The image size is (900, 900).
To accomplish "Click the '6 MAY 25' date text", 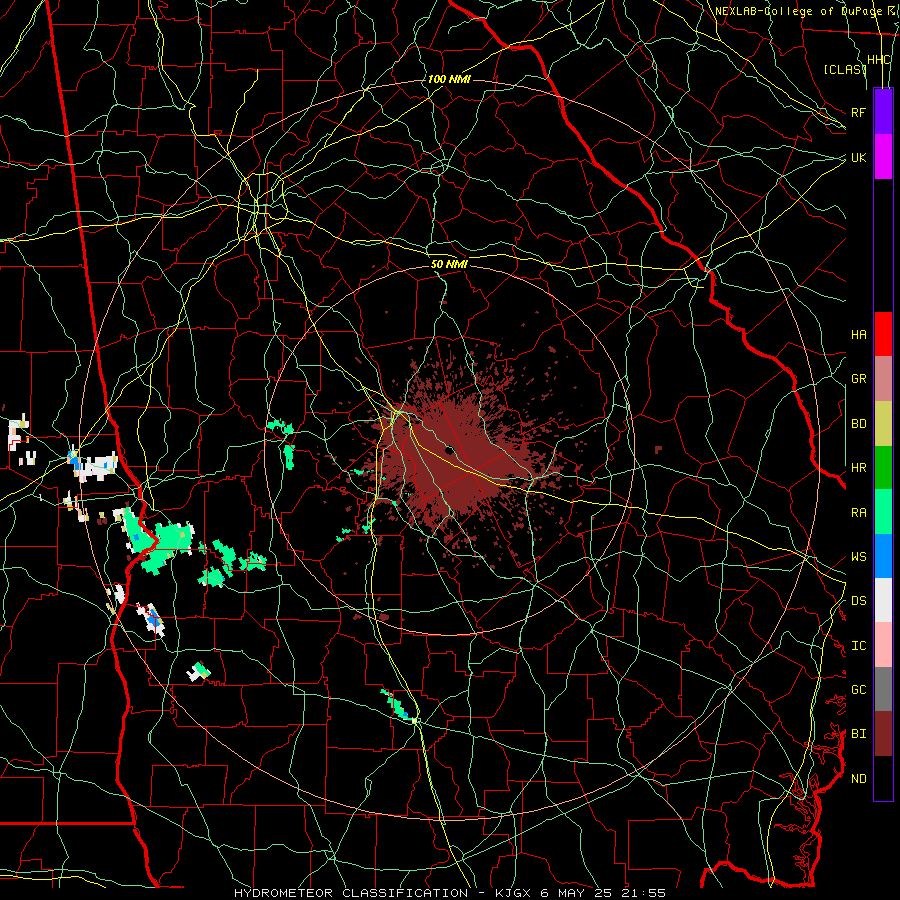I will (576, 893).
